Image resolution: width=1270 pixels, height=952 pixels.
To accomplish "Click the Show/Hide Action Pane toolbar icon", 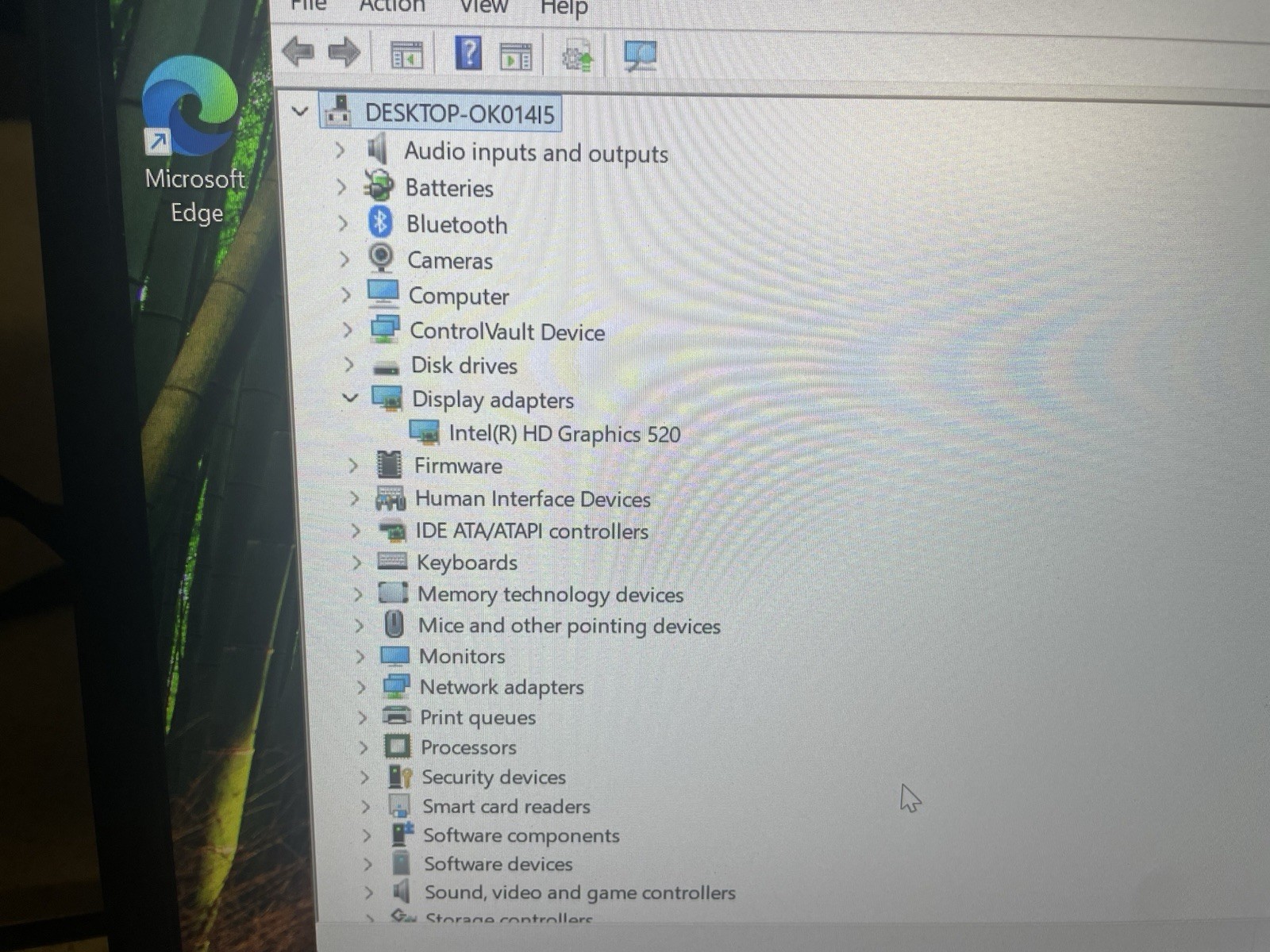I will tap(516, 57).
